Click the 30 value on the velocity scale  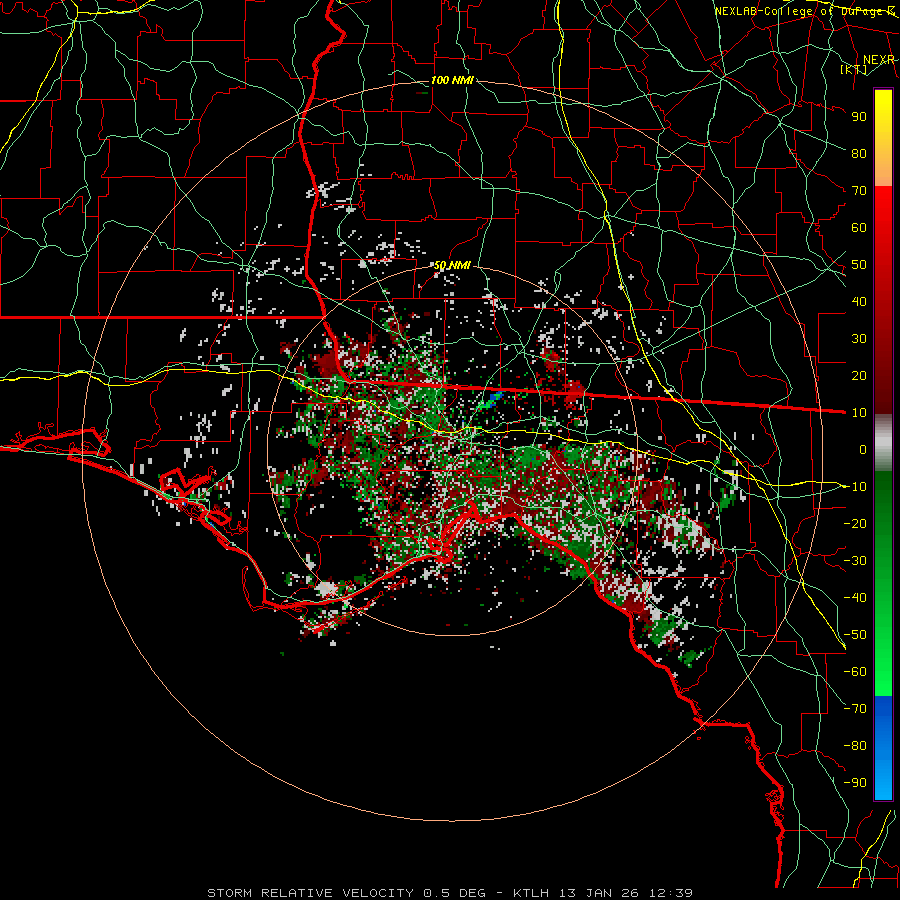(x=859, y=339)
